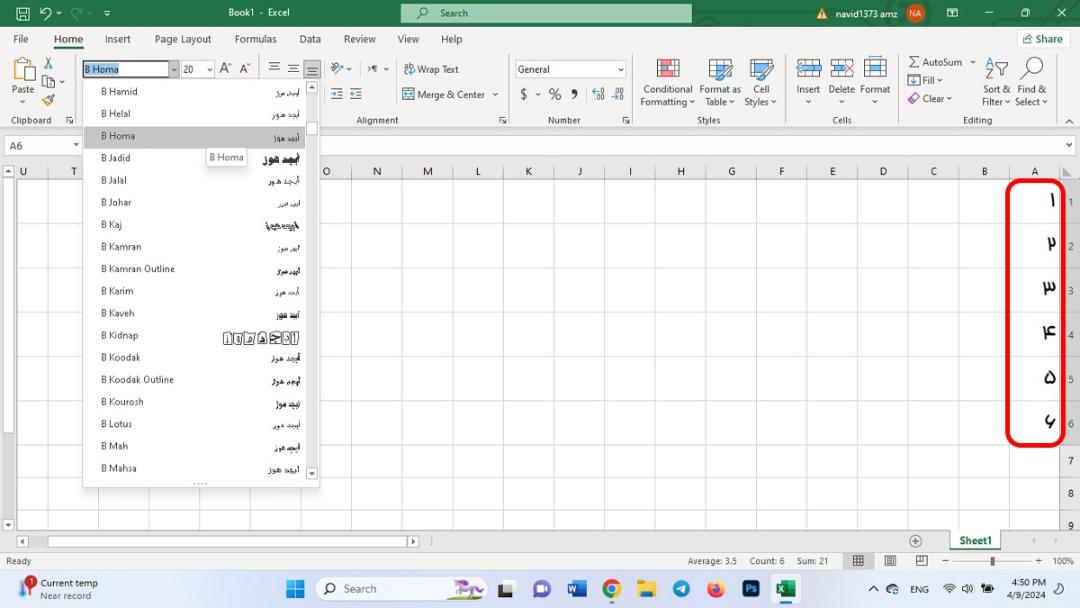1080x608 pixels.
Task: Open Windows Start menu
Action: 295,589
